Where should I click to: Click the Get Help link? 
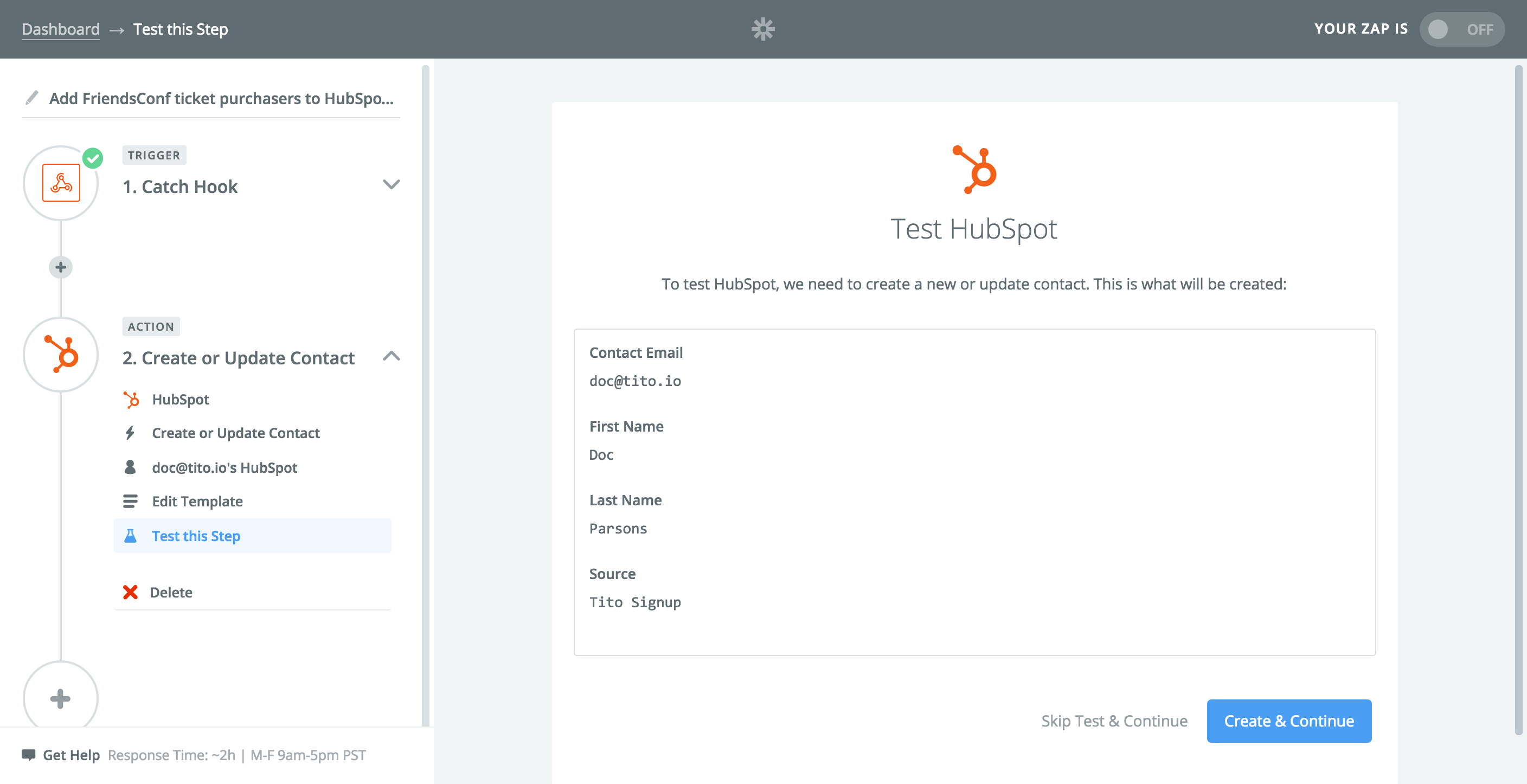[x=71, y=755]
